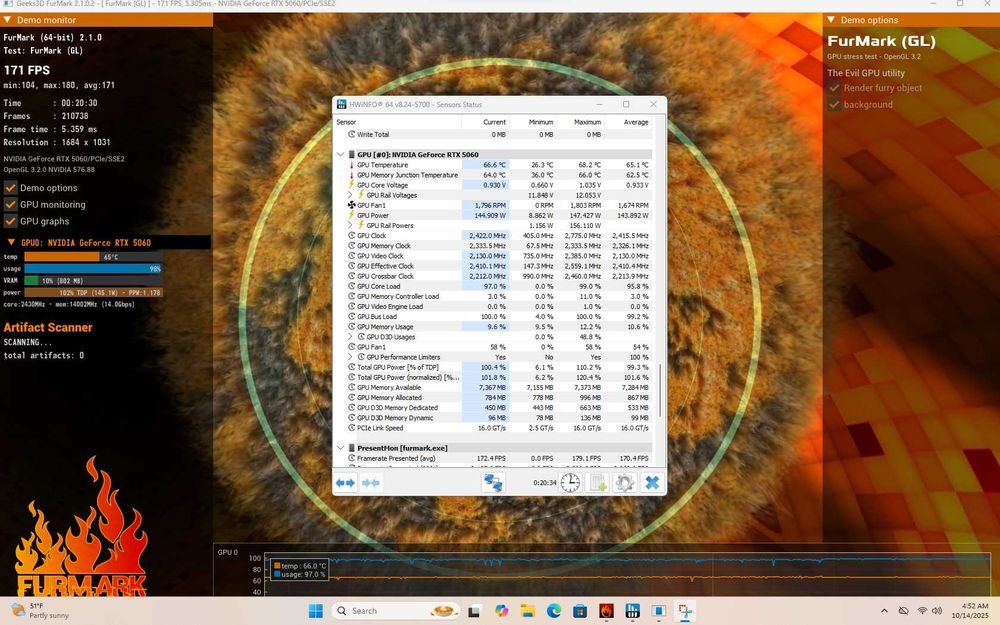Click the blue expand-columns arrows in HWiNFO toolbar
The image size is (1000, 625).
345,483
